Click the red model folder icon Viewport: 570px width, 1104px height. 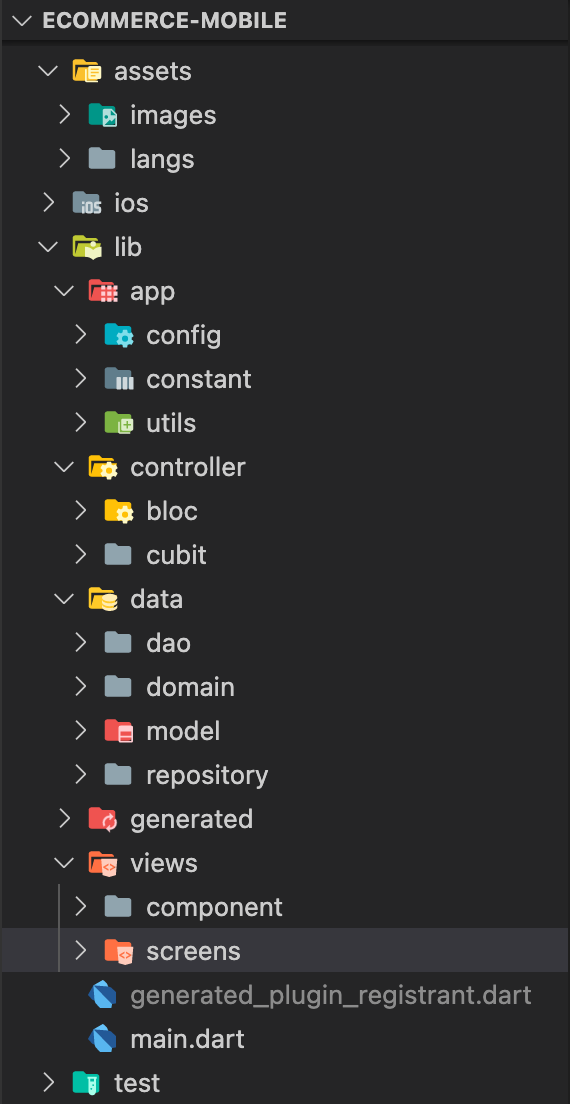119,731
